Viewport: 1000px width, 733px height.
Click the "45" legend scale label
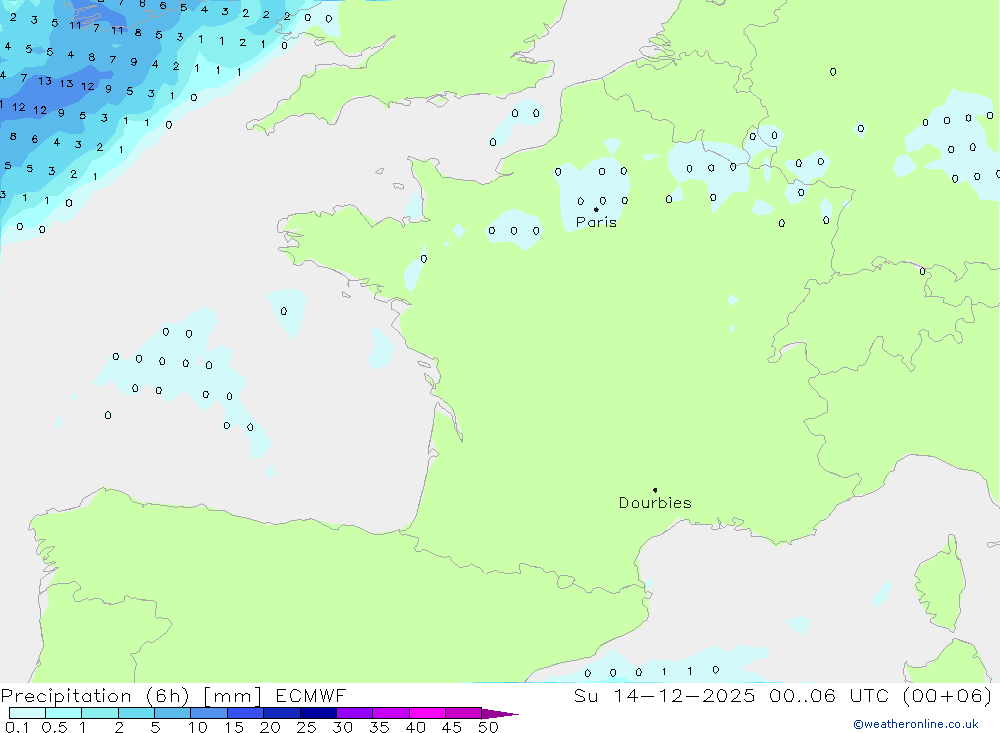tap(452, 727)
